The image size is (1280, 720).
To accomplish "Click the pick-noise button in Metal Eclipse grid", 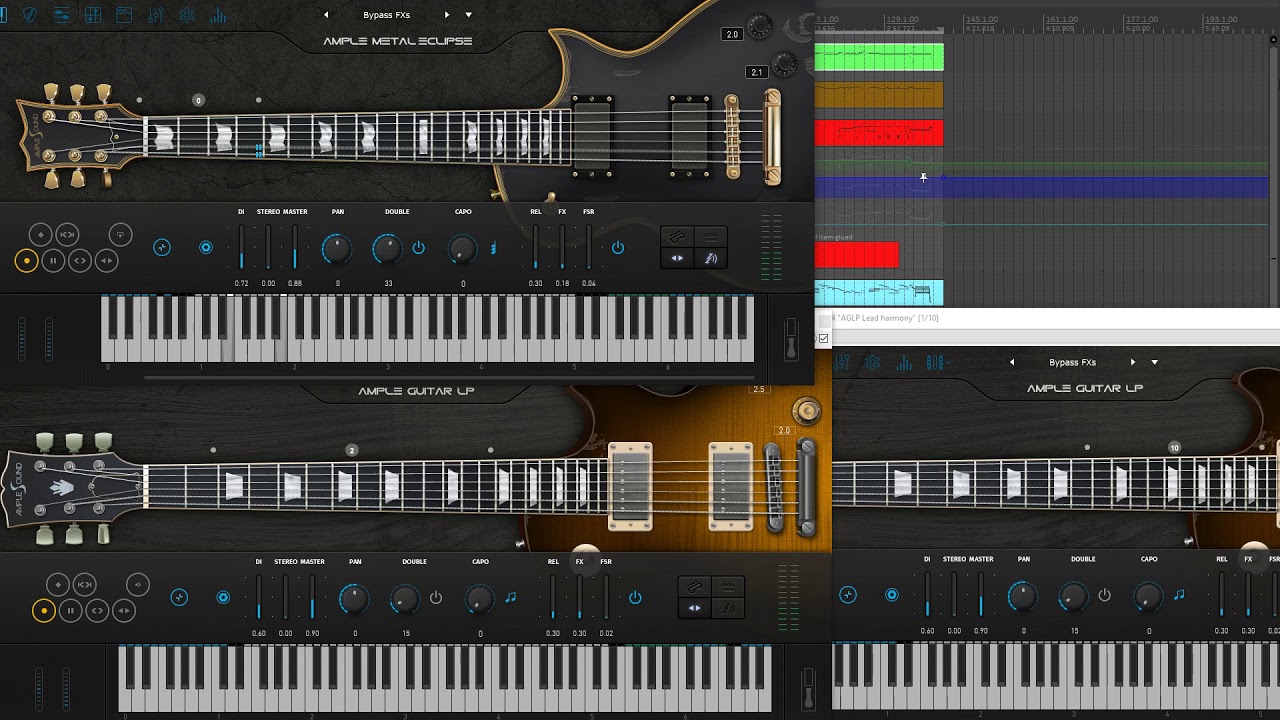I will 711,258.
